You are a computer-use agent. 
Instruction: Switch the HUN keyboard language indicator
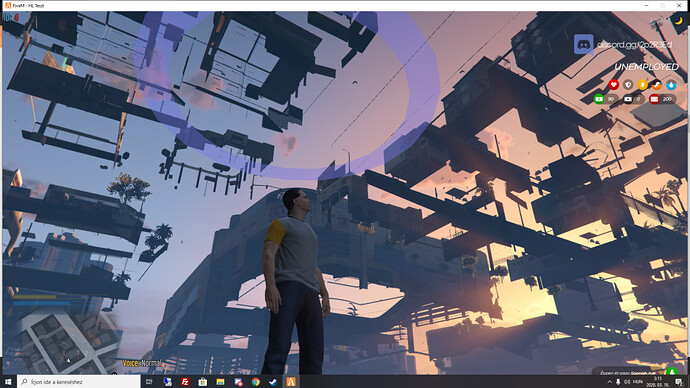point(637,382)
